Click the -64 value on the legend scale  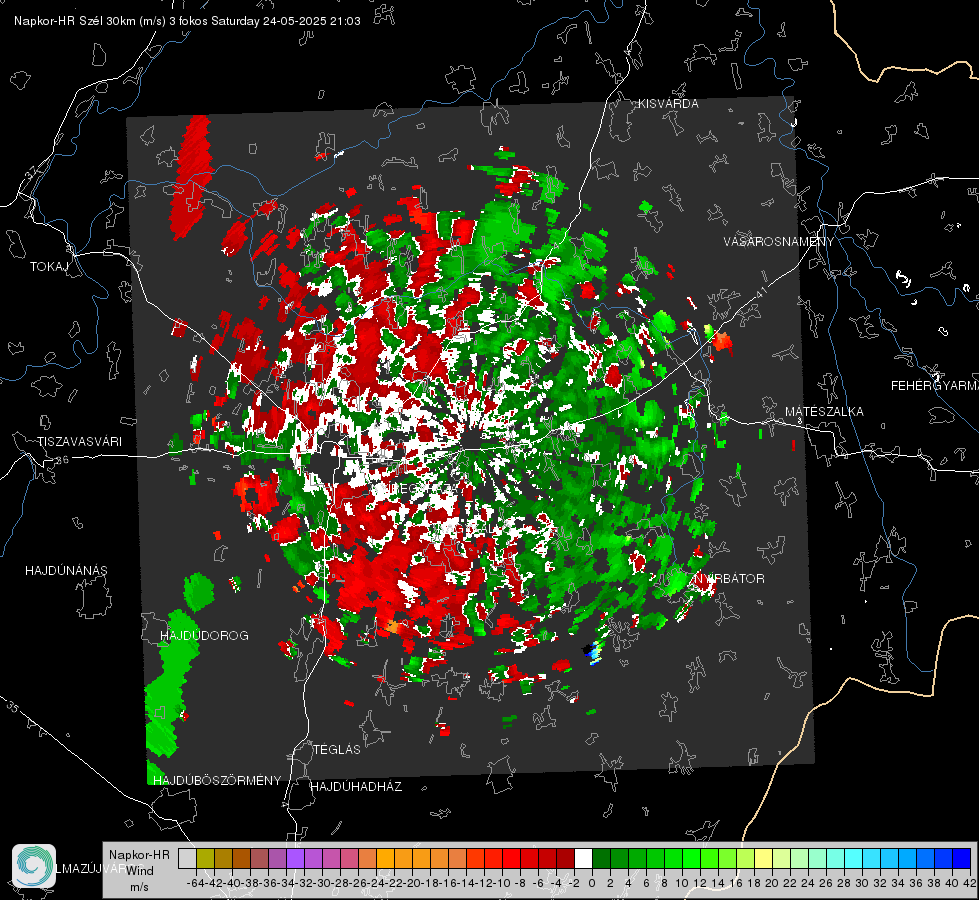[195, 883]
